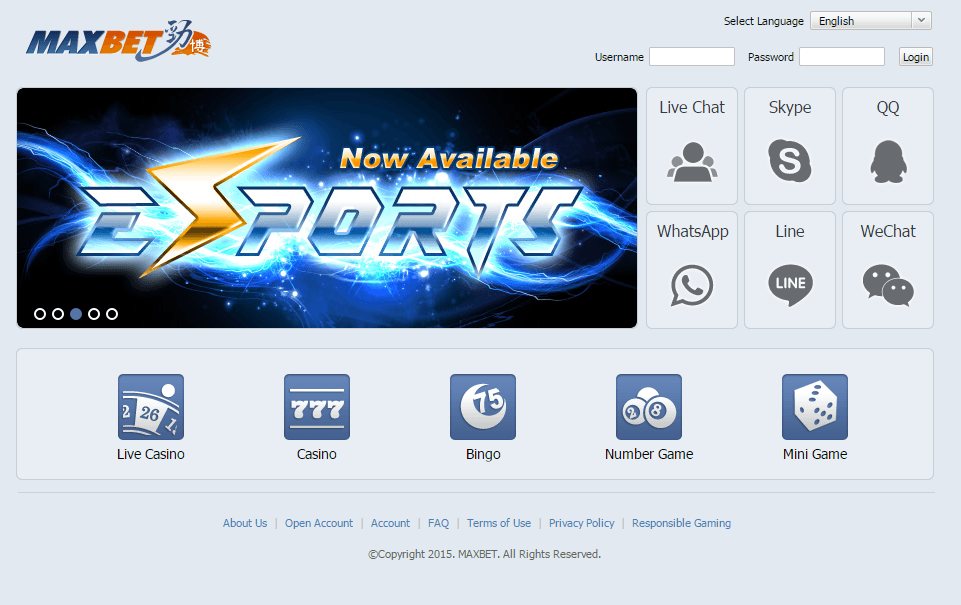Viewport: 961px width, 605px height.
Task: Click the Bingo label text
Action: pyautogui.click(x=483, y=454)
